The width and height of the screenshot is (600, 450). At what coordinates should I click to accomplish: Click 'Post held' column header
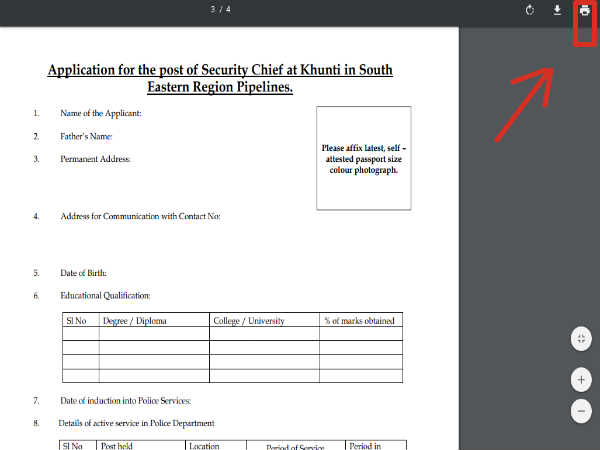(117, 446)
